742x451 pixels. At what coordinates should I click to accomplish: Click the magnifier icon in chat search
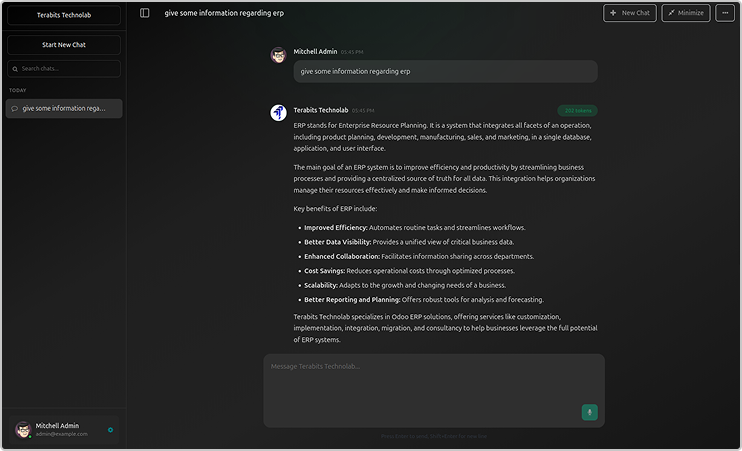click(x=15, y=69)
